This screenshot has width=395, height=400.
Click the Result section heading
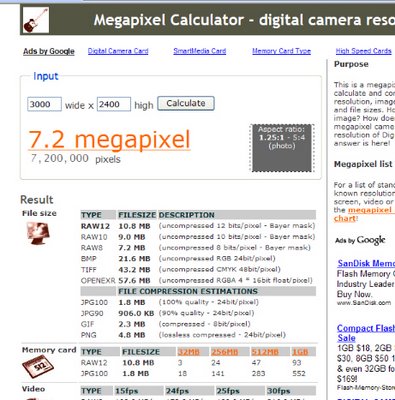(37, 200)
